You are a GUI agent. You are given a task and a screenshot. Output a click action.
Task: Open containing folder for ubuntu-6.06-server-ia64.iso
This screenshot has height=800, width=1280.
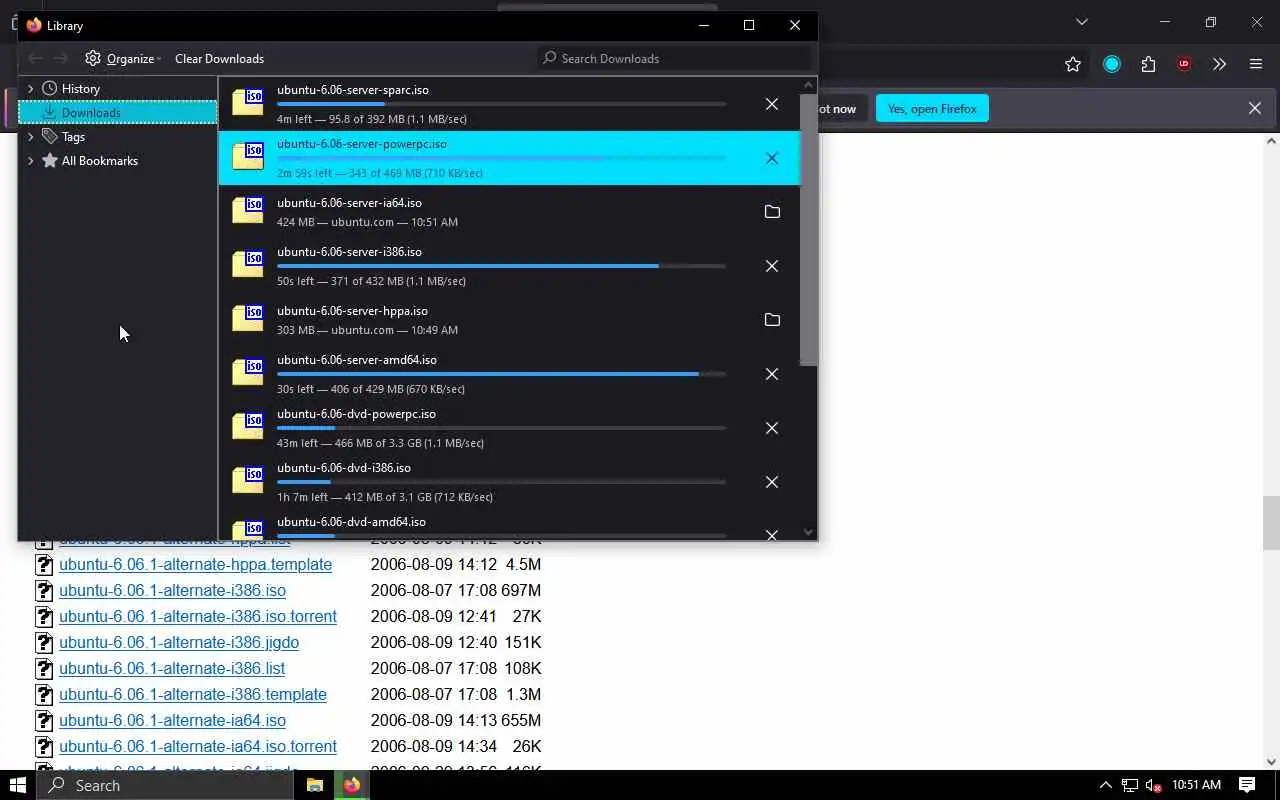tap(771, 212)
